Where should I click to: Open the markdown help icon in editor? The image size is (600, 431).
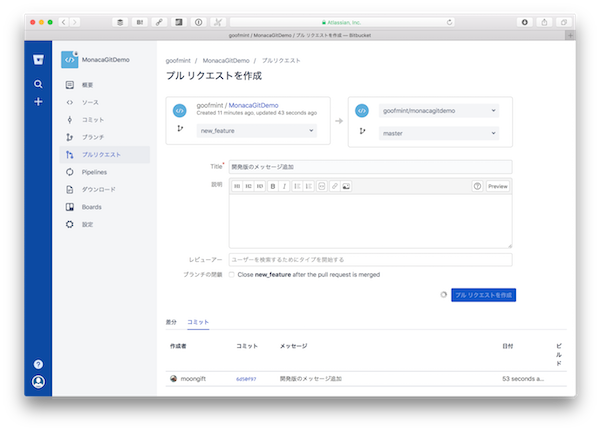477,186
